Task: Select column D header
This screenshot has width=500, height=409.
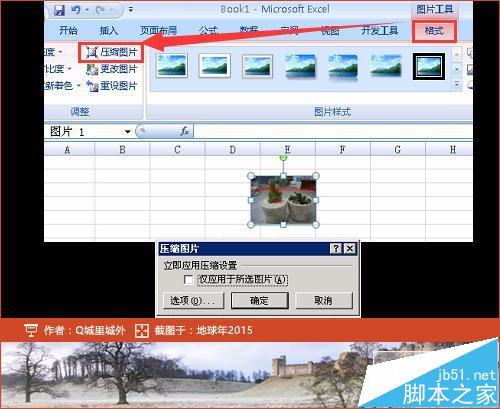Action: 232,150
